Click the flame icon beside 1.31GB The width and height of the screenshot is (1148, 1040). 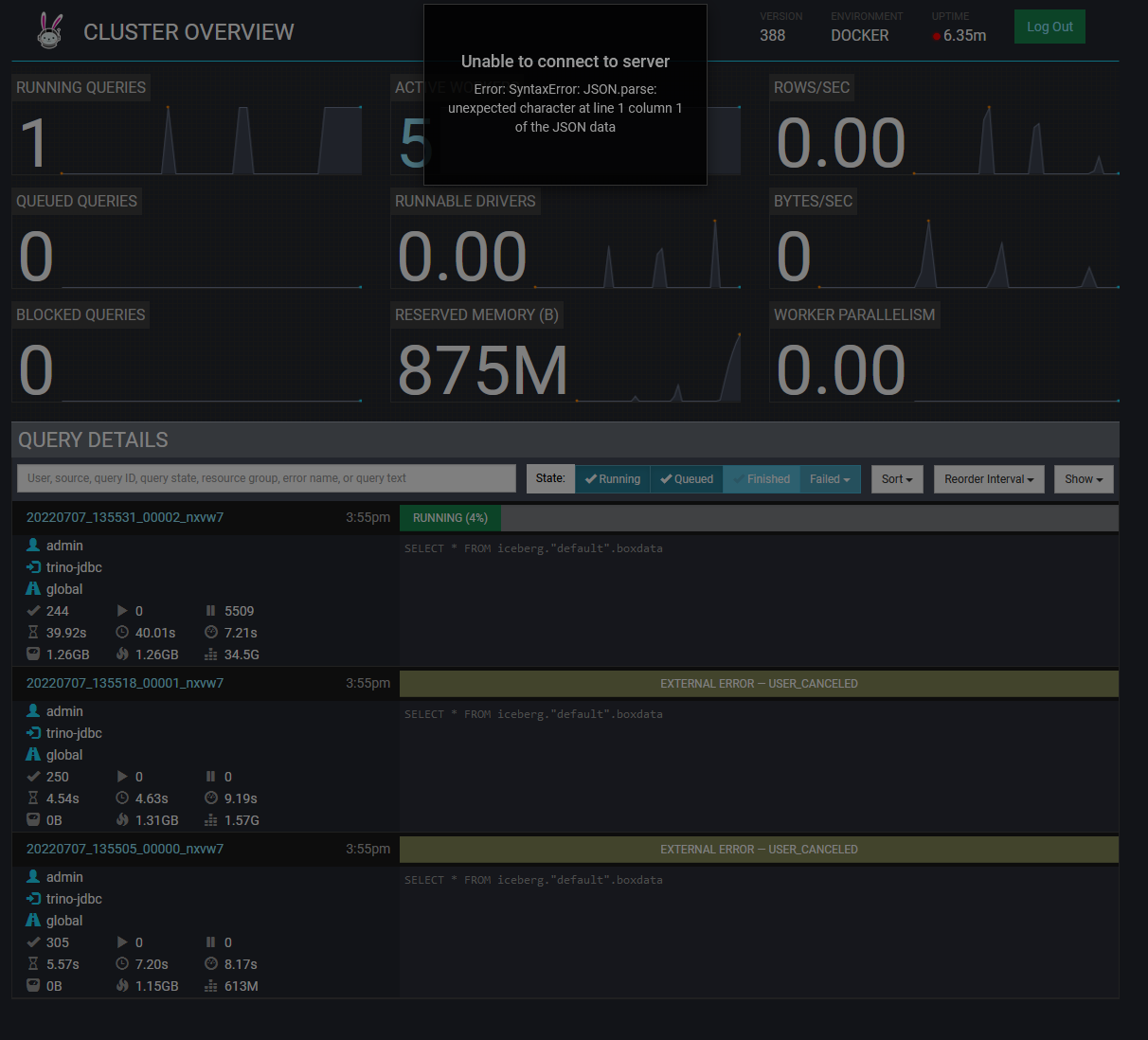(x=122, y=819)
